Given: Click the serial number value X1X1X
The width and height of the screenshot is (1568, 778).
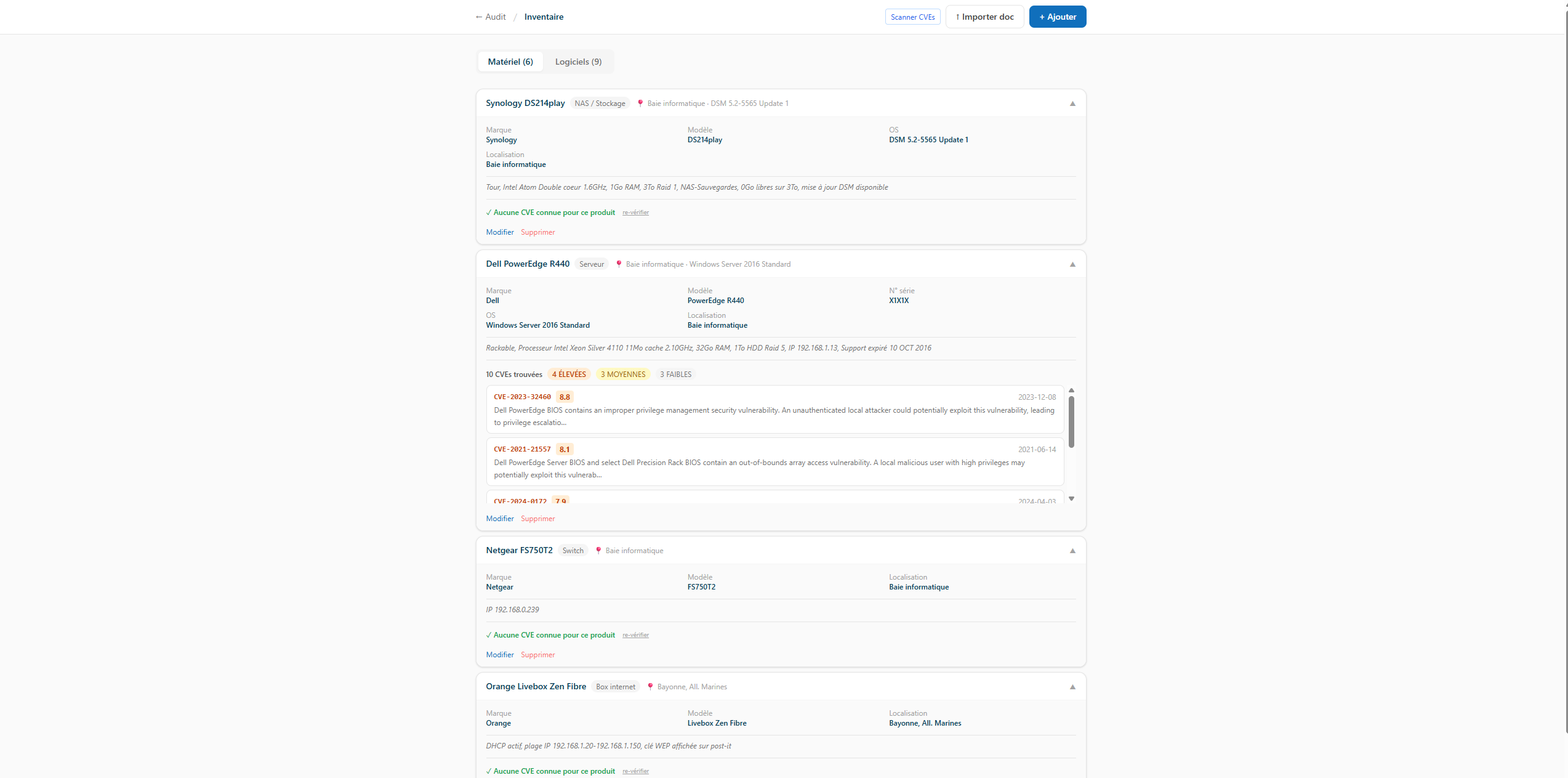Looking at the screenshot, I should (x=899, y=301).
